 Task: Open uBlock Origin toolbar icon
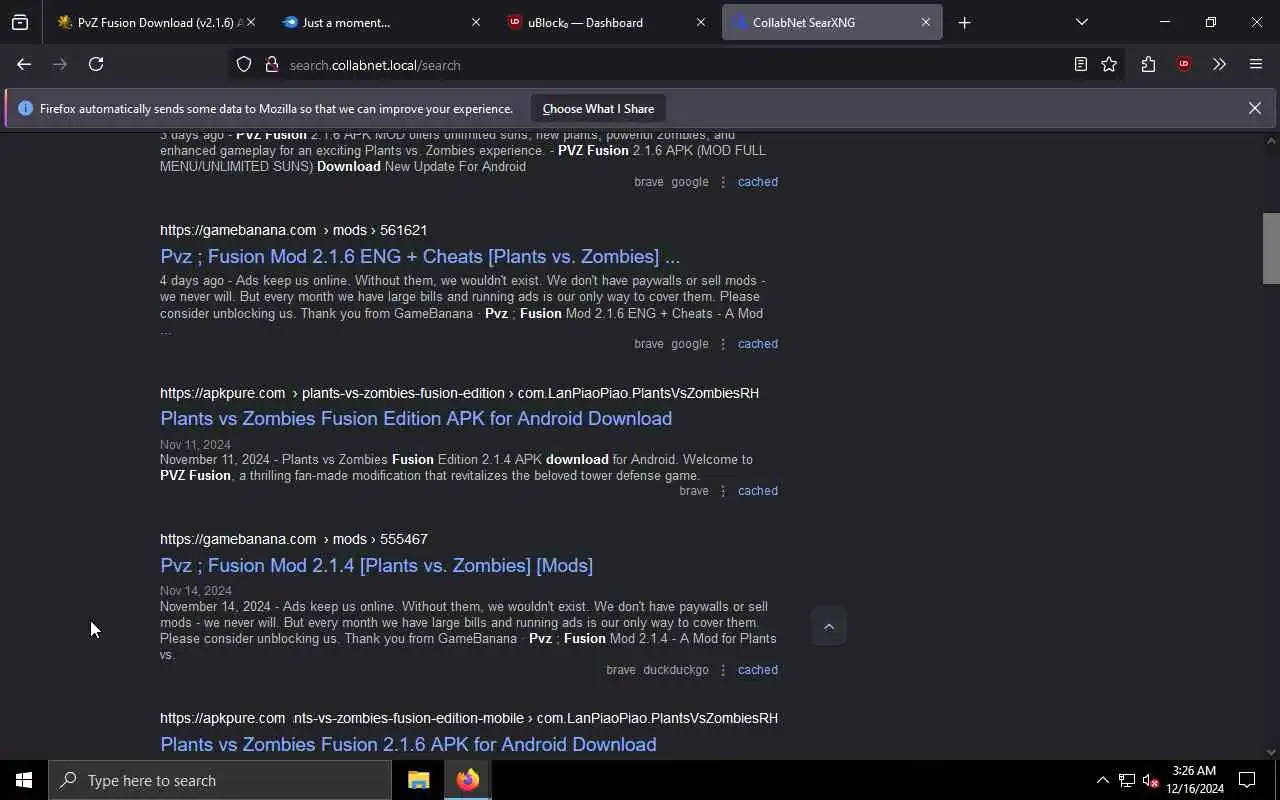1184,64
